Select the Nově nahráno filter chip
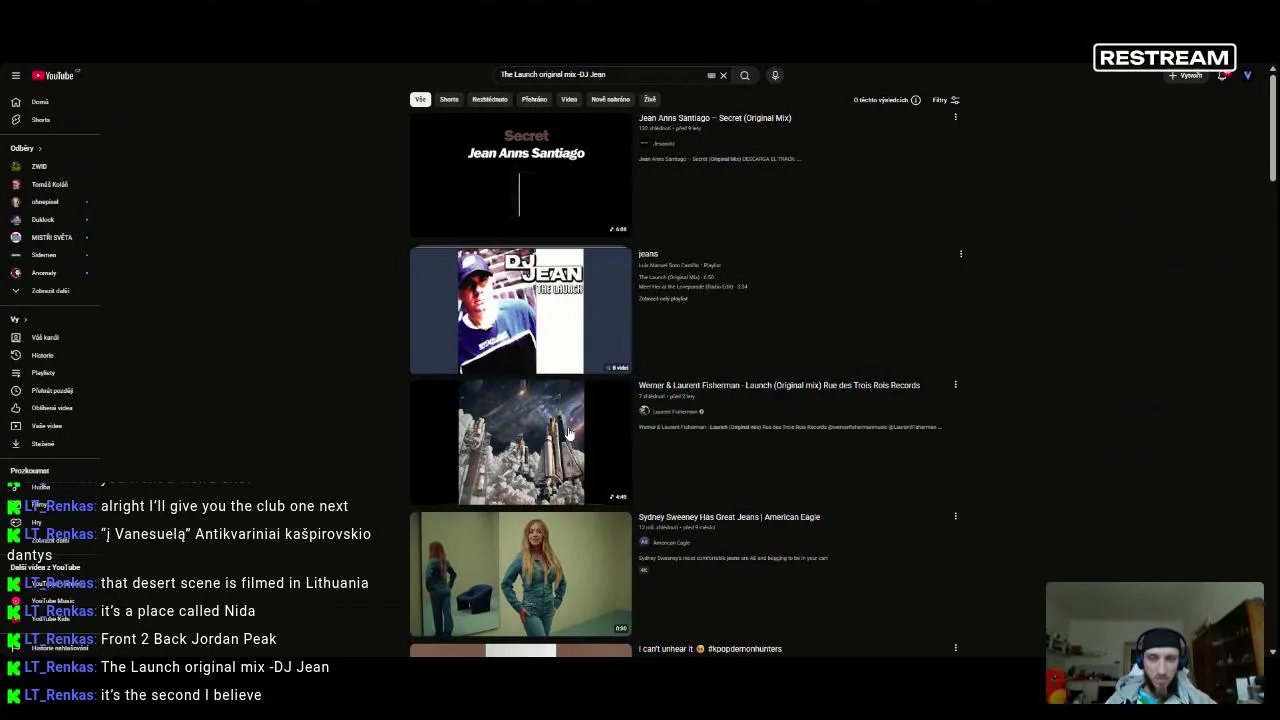This screenshot has width=1280, height=720. (610, 100)
